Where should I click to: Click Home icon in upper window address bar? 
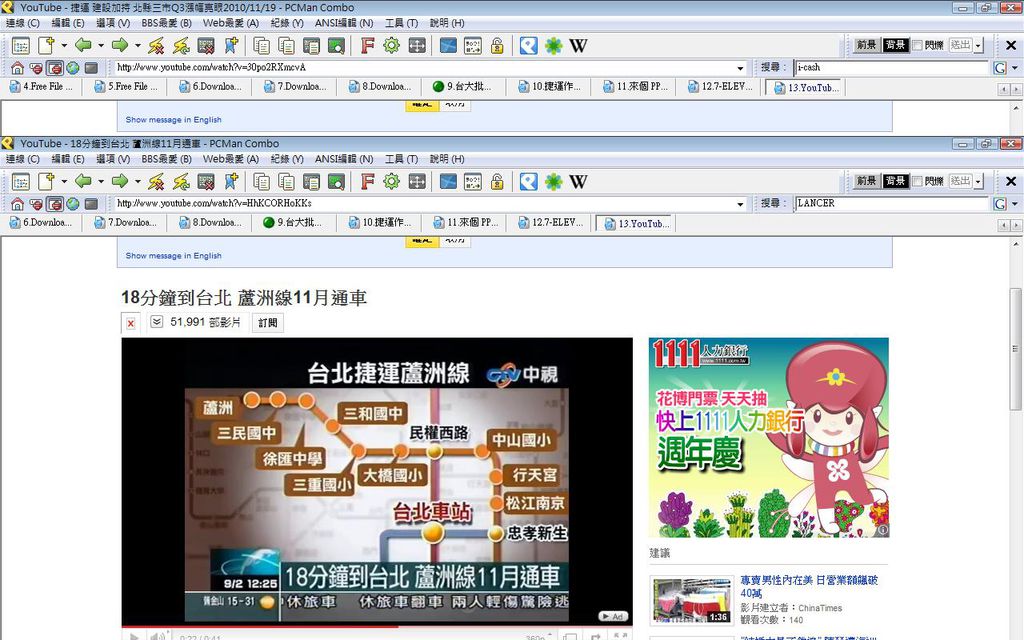[x=18, y=68]
